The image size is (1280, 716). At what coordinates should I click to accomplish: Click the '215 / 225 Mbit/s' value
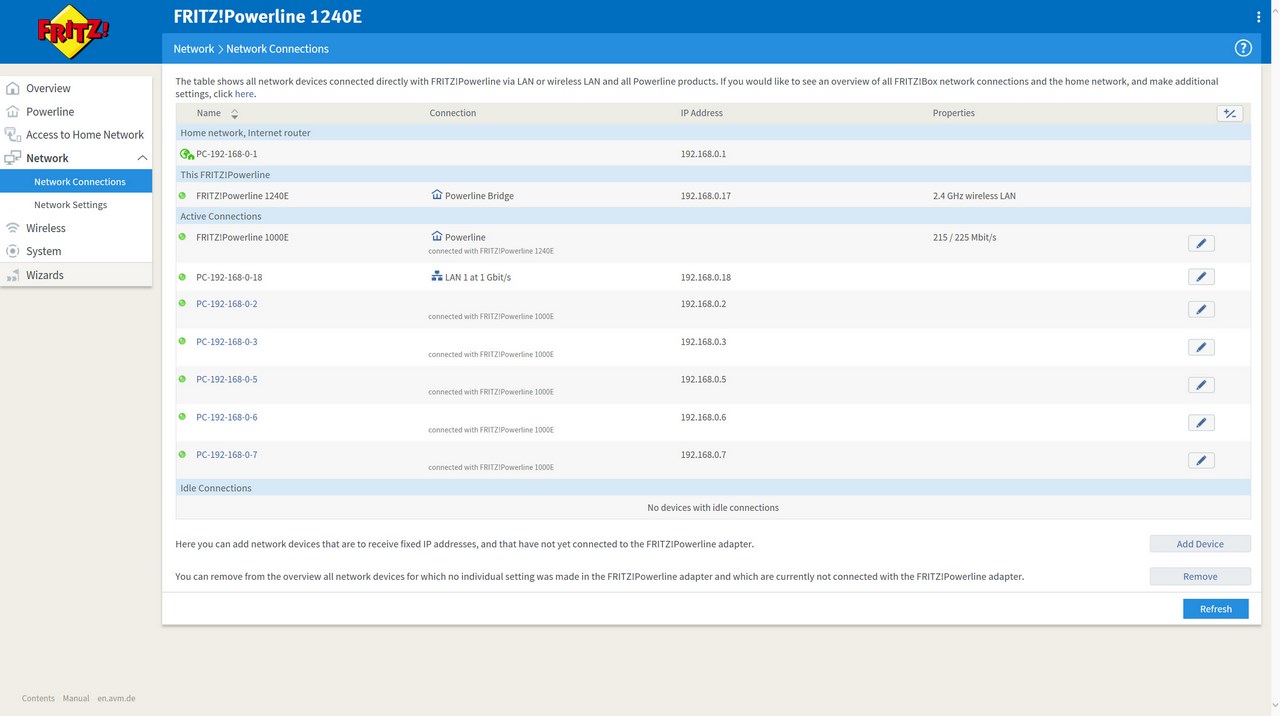click(x=965, y=237)
